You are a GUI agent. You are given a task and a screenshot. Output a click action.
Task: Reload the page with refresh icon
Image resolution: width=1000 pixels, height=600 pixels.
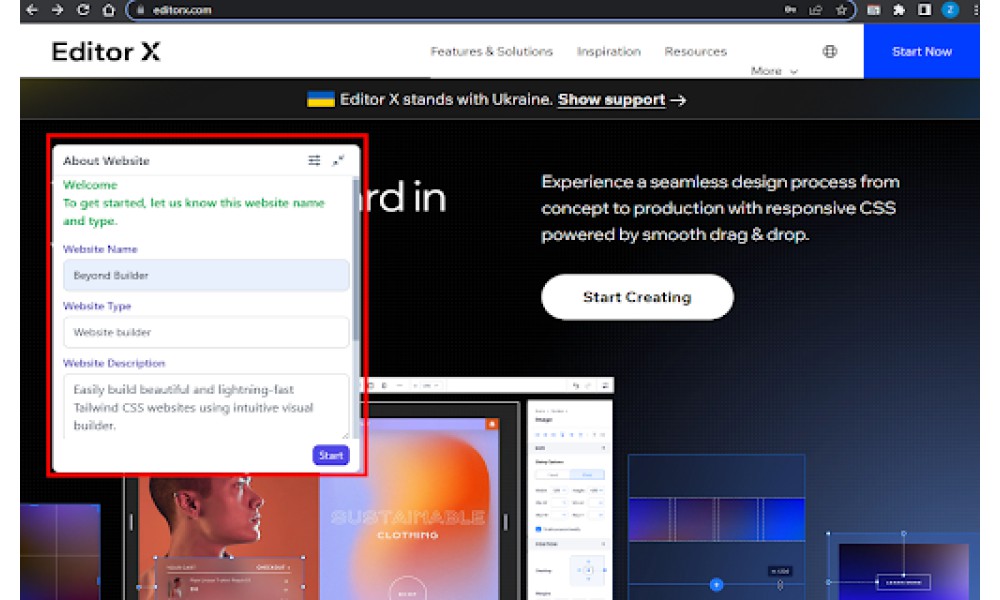[83, 10]
